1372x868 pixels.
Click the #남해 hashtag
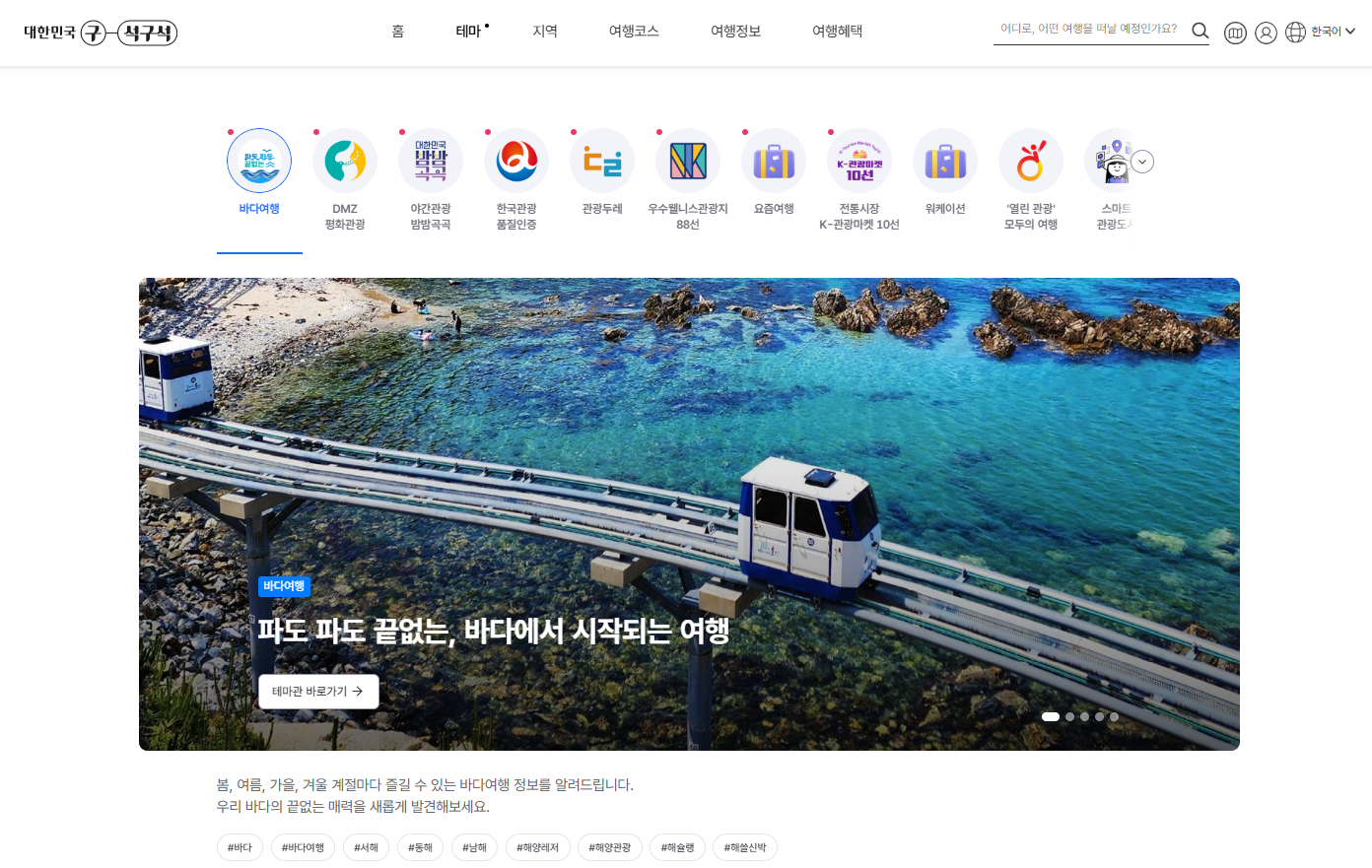(475, 847)
